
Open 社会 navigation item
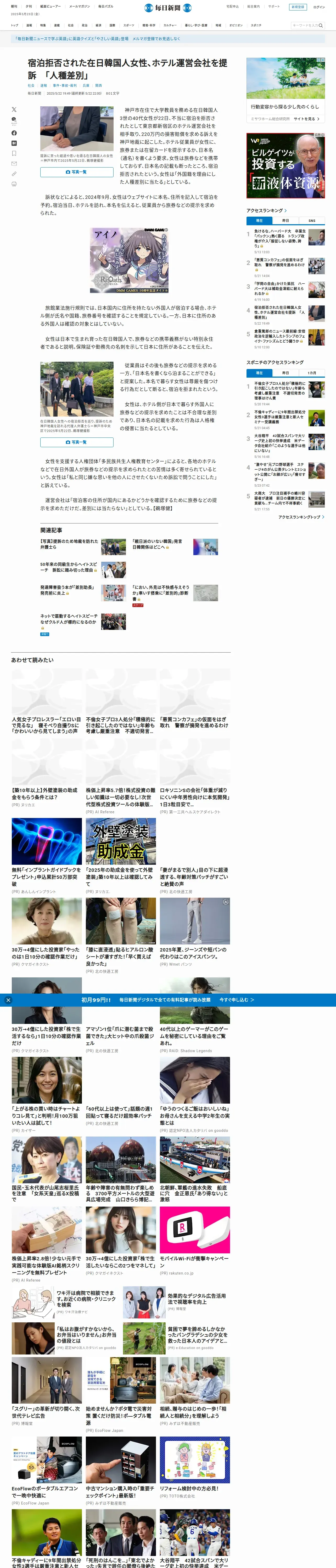(71, 26)
